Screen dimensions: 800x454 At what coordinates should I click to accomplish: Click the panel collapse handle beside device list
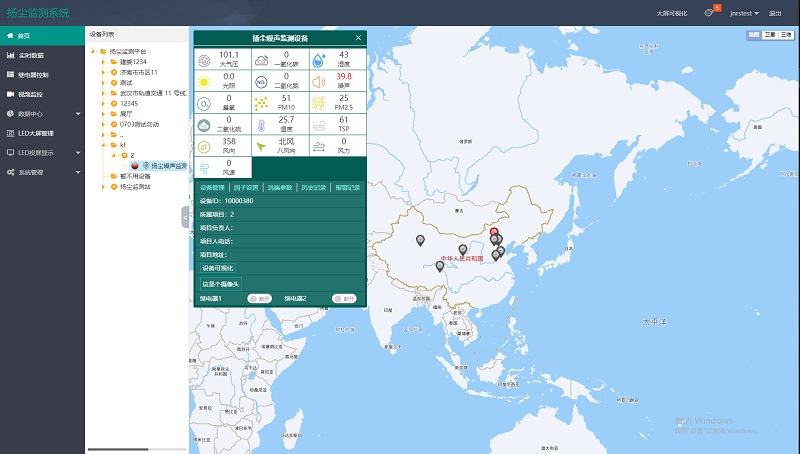[x=185, y=217]
